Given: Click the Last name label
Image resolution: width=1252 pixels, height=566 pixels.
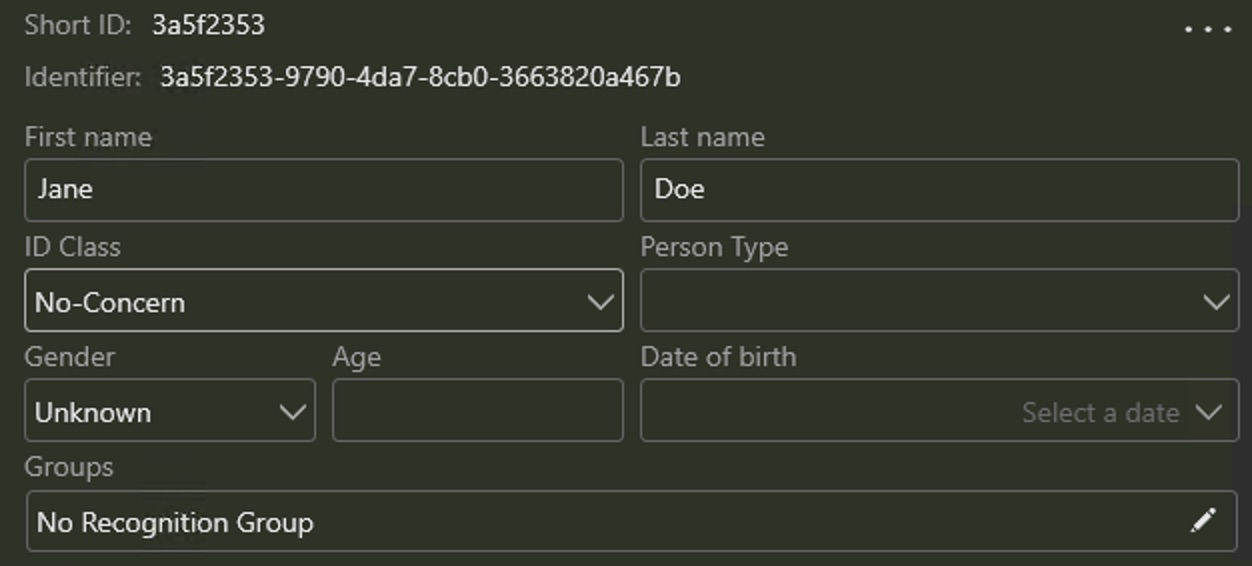Looking at the screenshot, I should (702, 137).
